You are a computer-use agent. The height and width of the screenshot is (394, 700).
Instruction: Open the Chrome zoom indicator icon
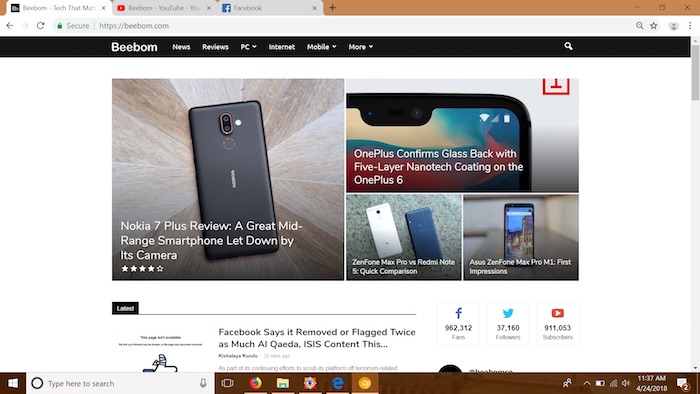639,26
